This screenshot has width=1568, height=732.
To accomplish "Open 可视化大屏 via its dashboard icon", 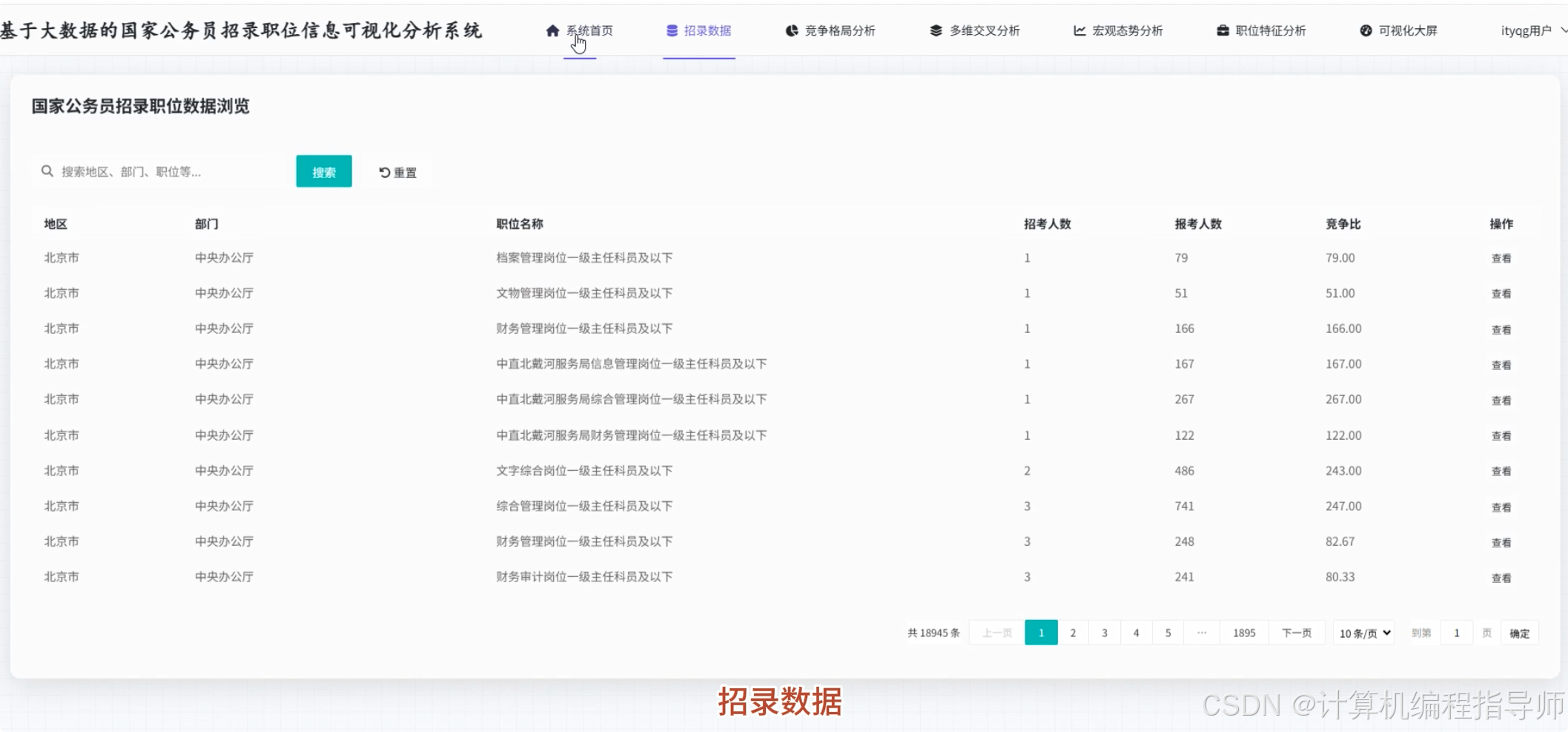I will pos(1364,30).
